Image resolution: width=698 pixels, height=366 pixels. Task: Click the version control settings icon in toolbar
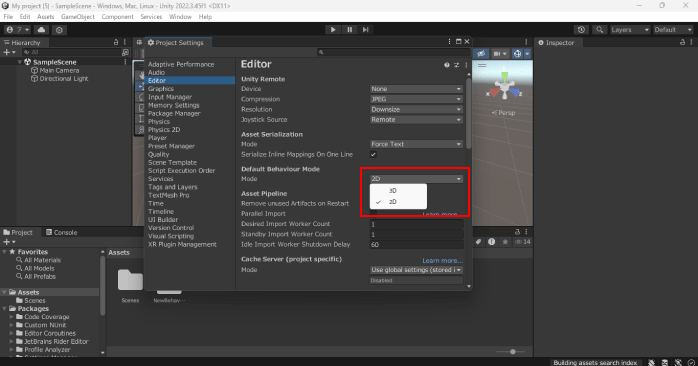59,30
